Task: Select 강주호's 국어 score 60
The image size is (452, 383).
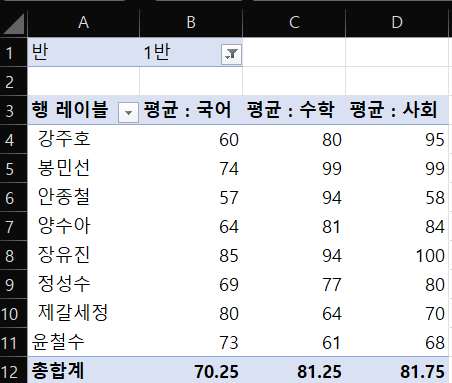Action: [191, 139]
